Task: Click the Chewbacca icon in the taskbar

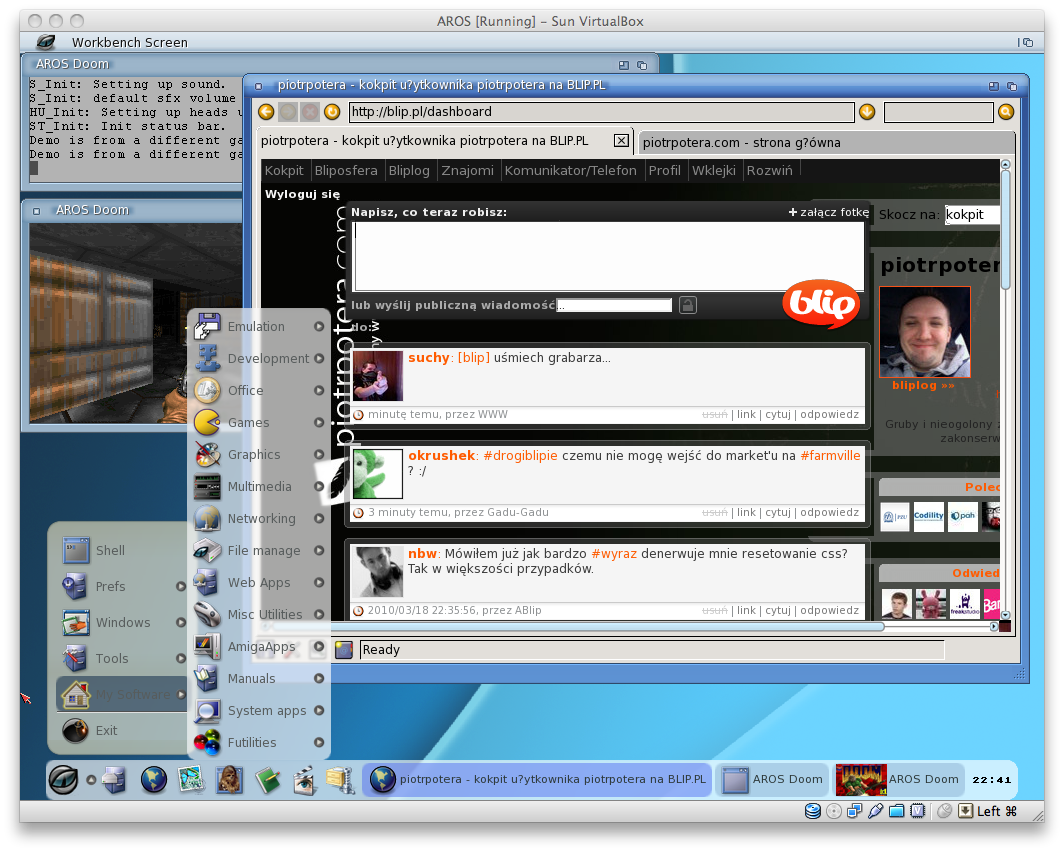Action: [x=229, y=779]
